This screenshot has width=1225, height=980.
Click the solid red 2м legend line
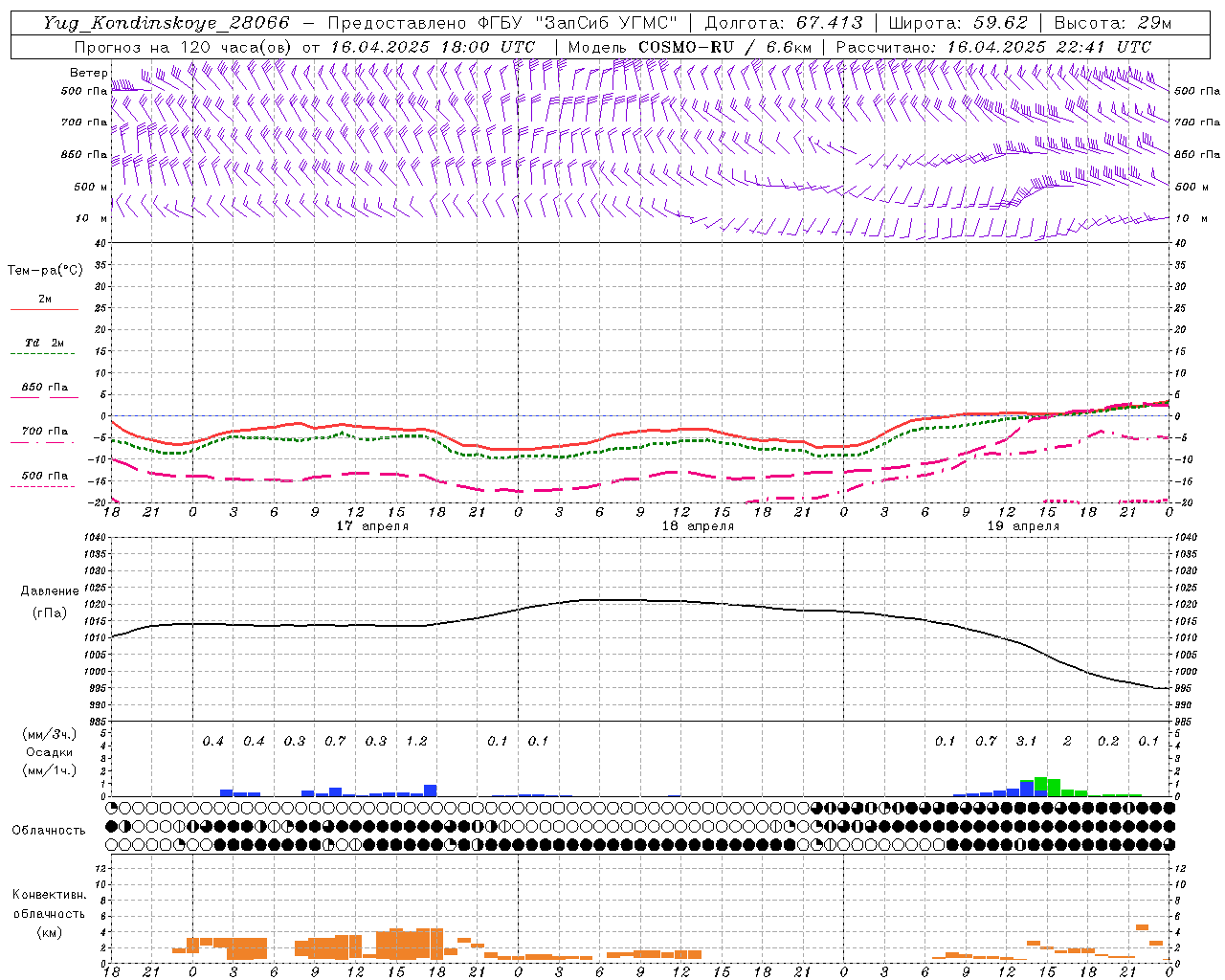45,309
